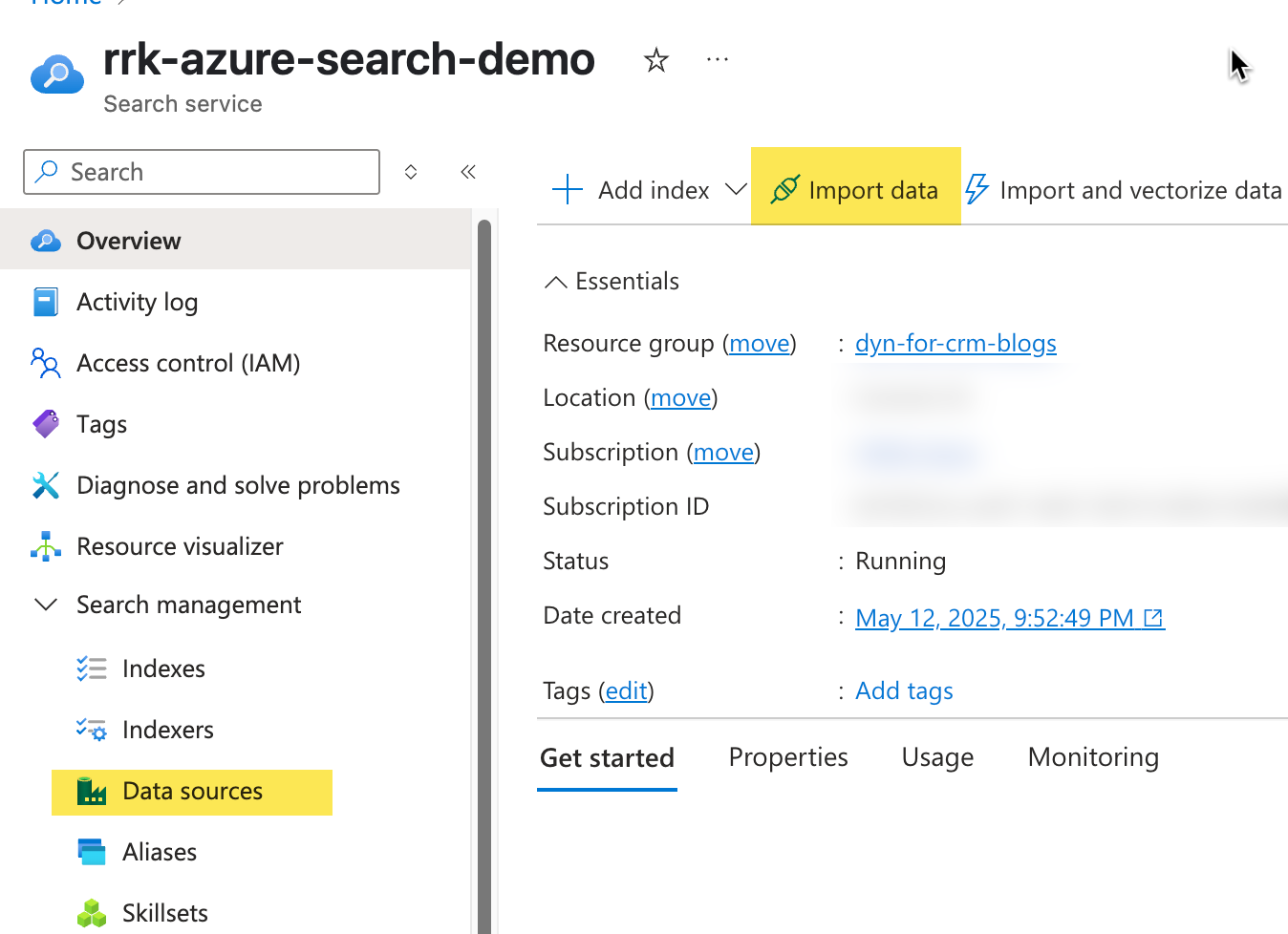Switch to the Properties tab
Screen dimensions: 1288x934
point(788,757)
